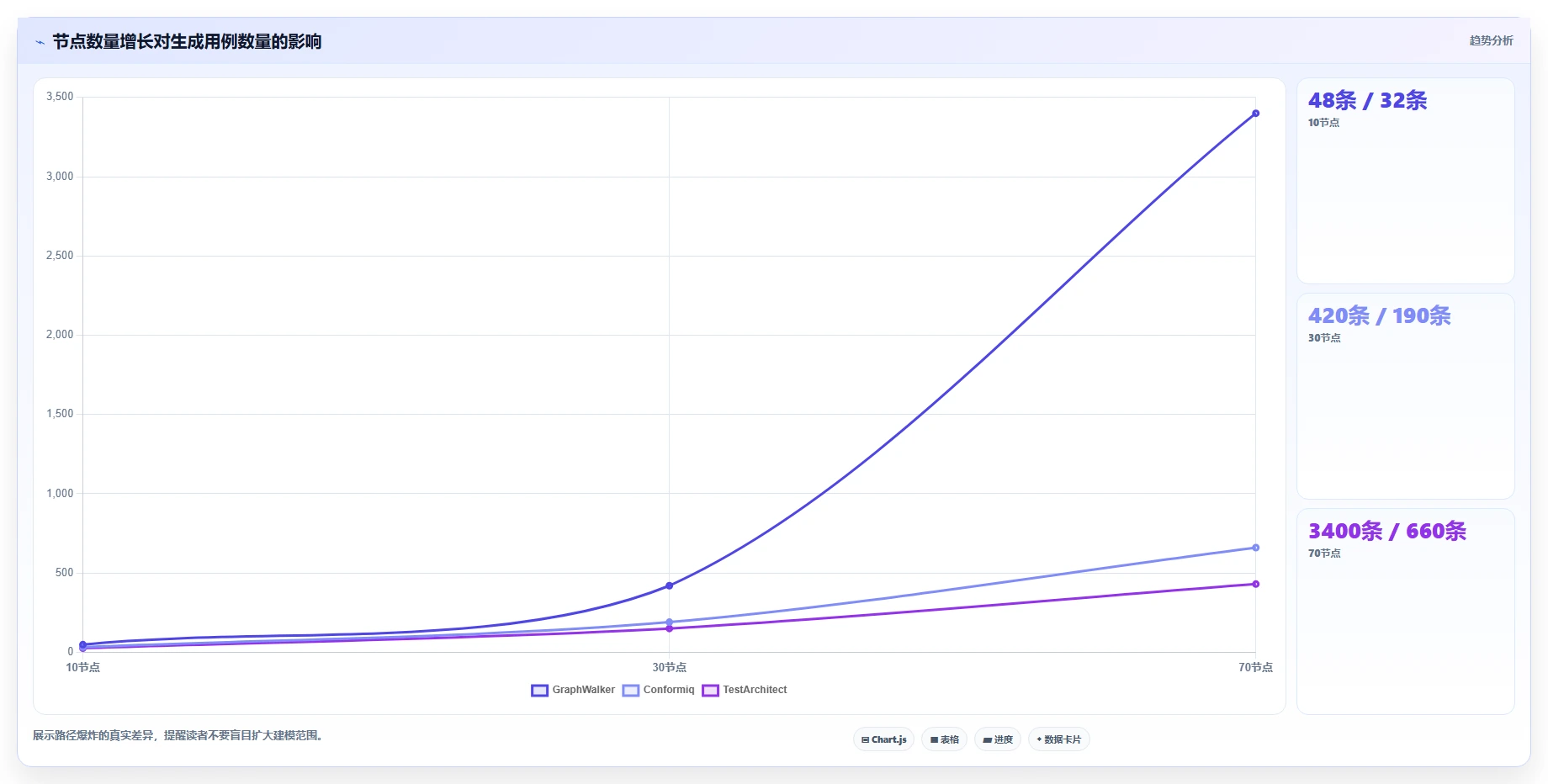Click the 表格 tag chip
Screen dimensions: 1548x784
tap(944, 739)
